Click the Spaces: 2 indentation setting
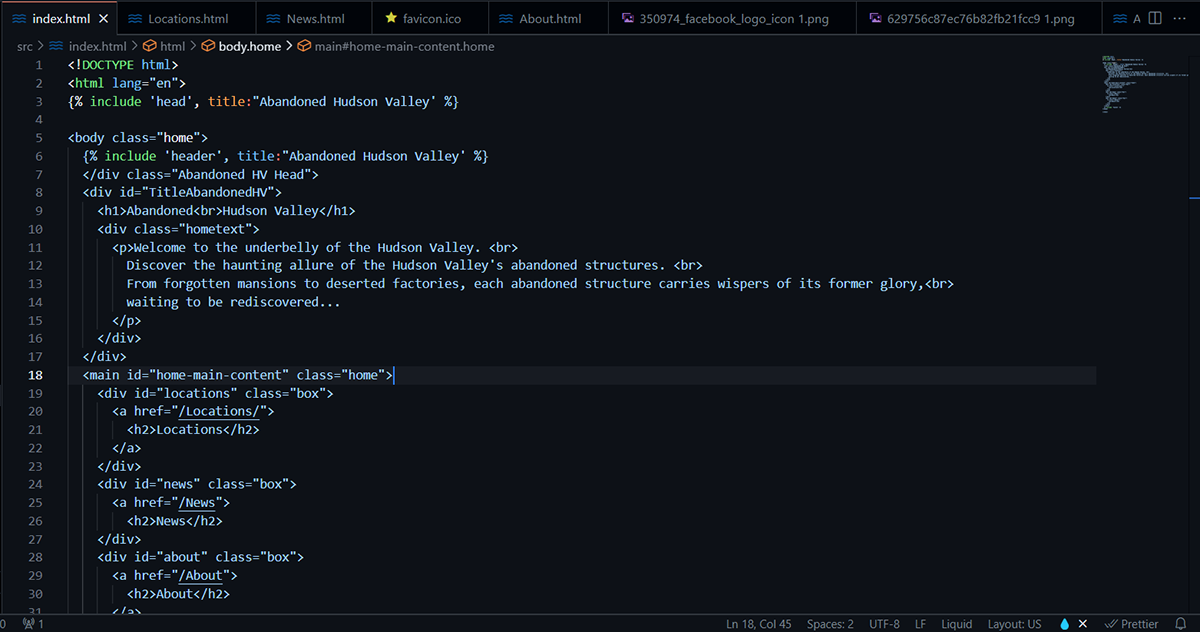Screen dimensions: 1200x632 click(x=830, y=624)
